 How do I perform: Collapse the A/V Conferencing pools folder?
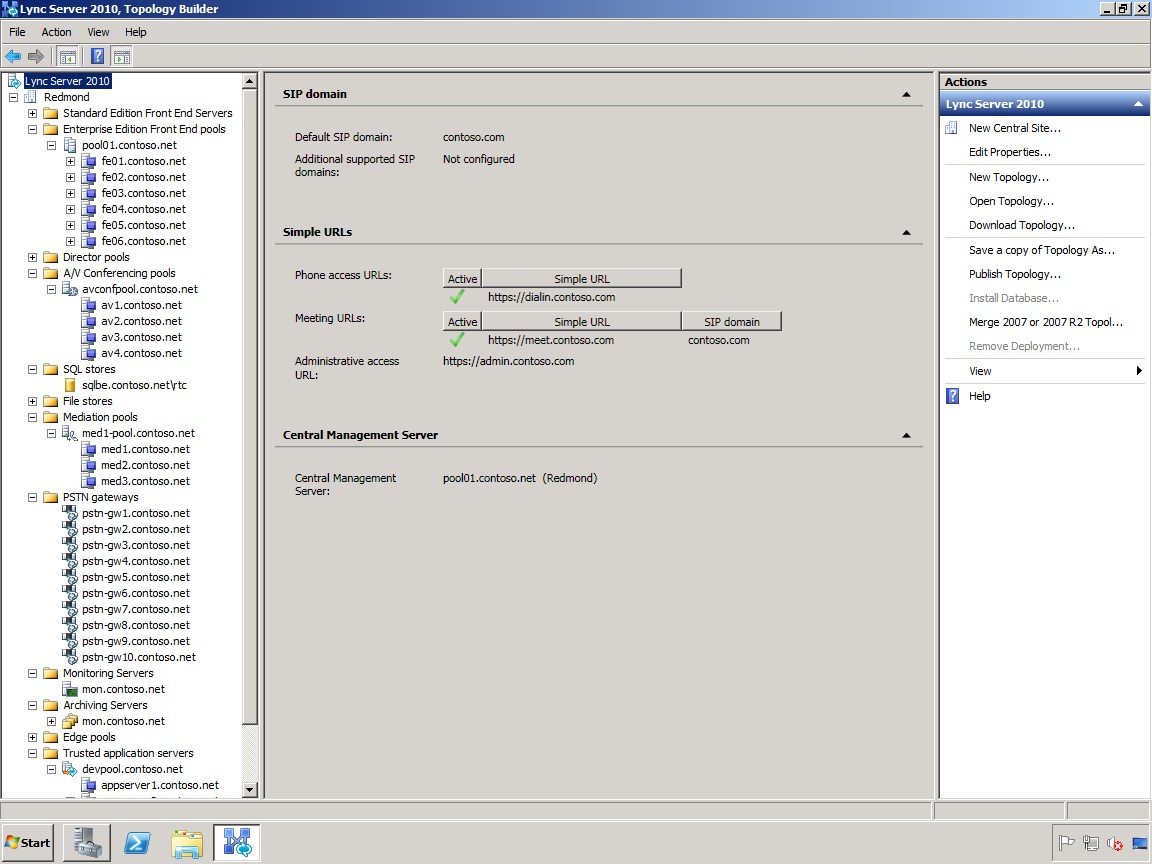point(32,273)
